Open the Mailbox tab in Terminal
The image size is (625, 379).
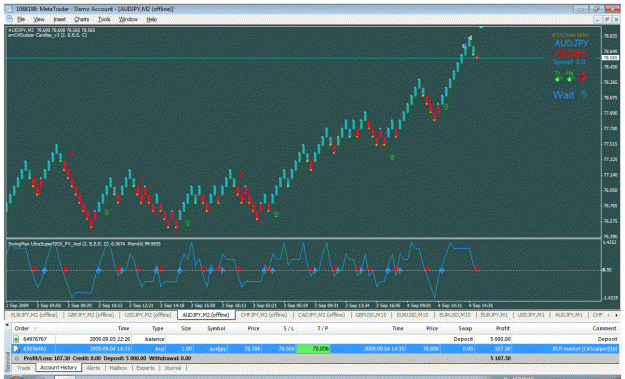pyautogui.click(x=118, y=368)
